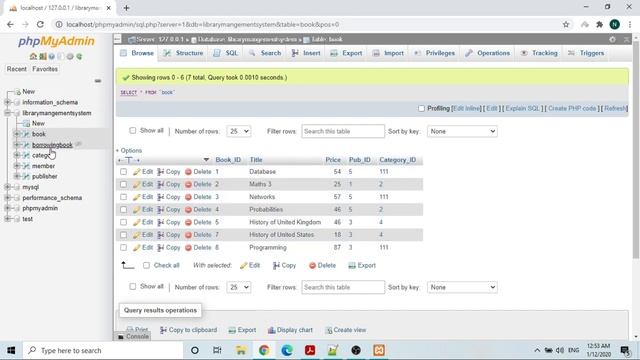Click the copy icon in the Programming row

click(161, 248)
